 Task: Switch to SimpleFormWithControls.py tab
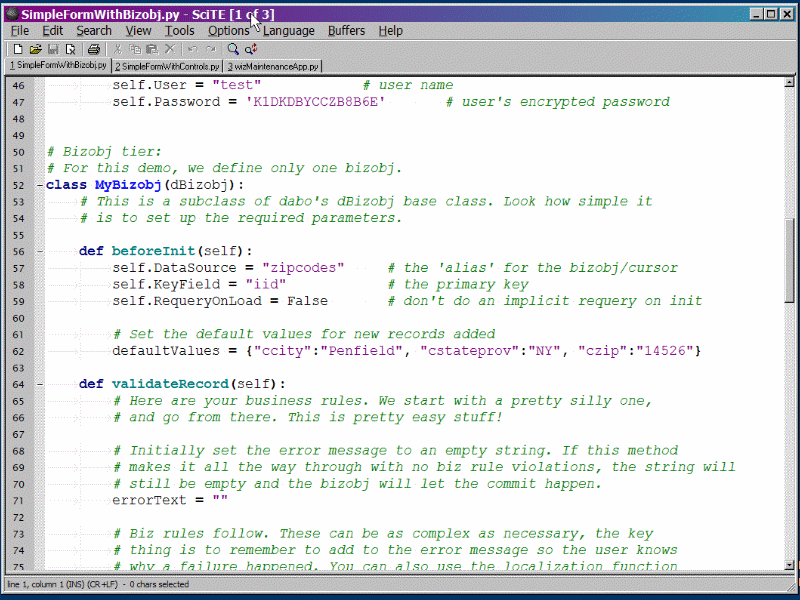click(166, 66)
